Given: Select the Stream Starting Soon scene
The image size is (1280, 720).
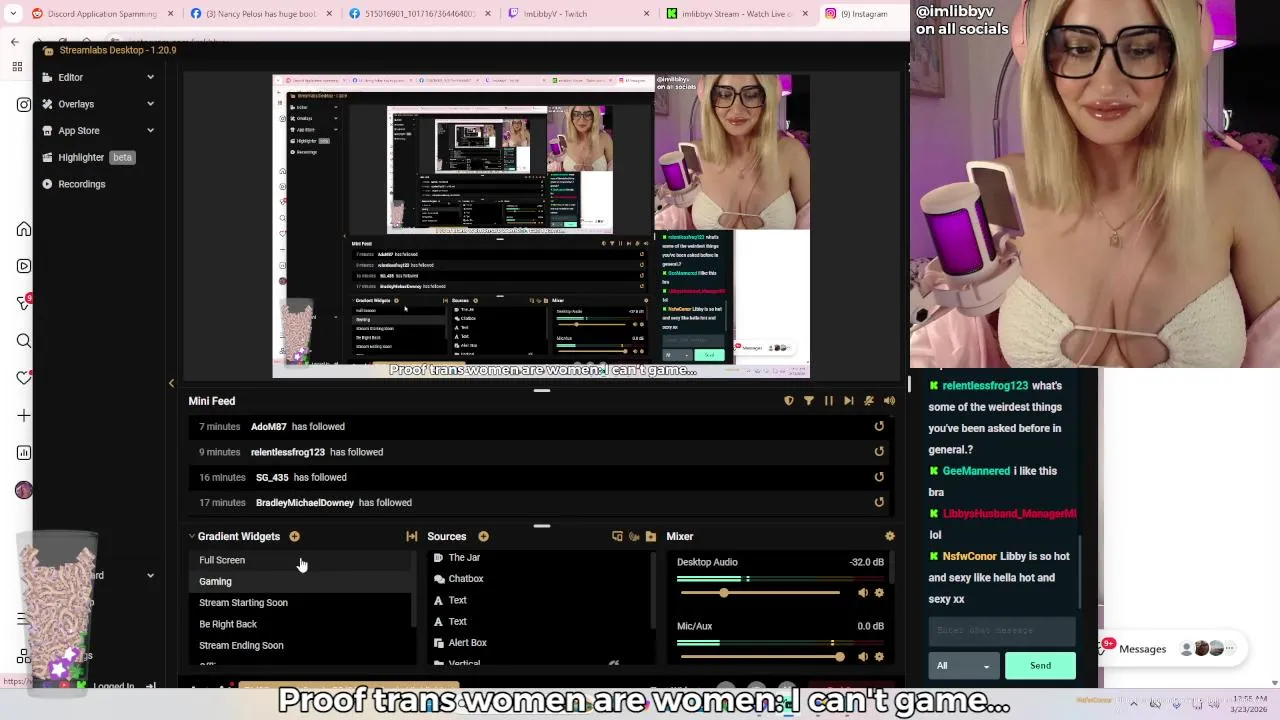Looking at the screenshot, I should pyautogui.click(x=300, y=603).
